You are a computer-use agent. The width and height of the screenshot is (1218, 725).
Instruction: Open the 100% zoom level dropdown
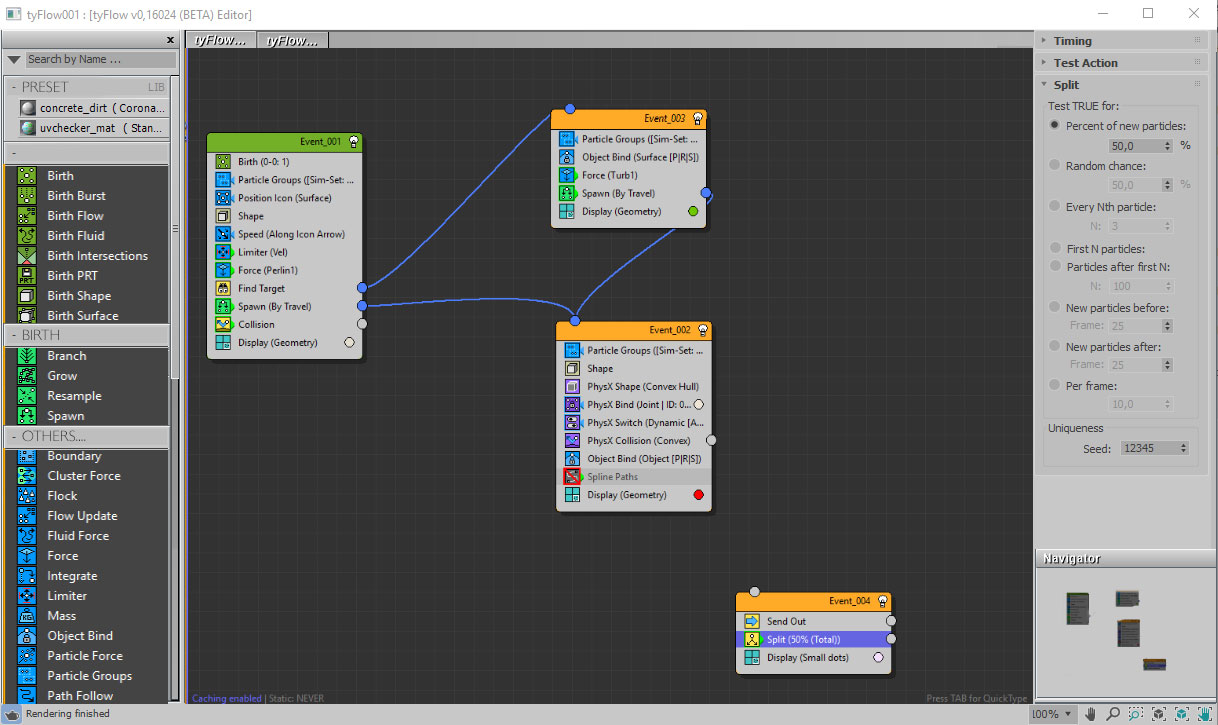1053,714
